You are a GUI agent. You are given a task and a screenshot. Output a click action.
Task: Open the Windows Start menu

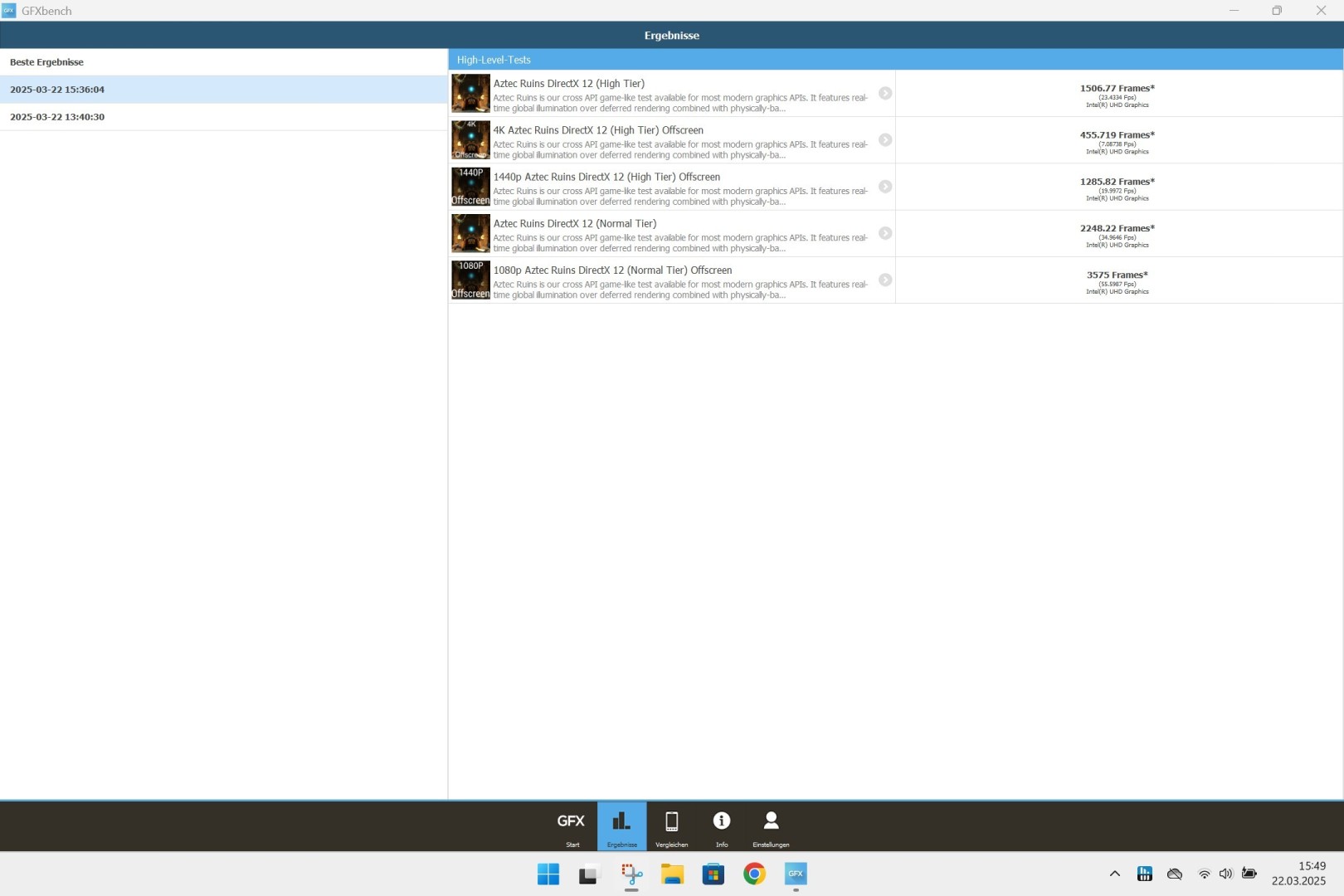point(548,874)
